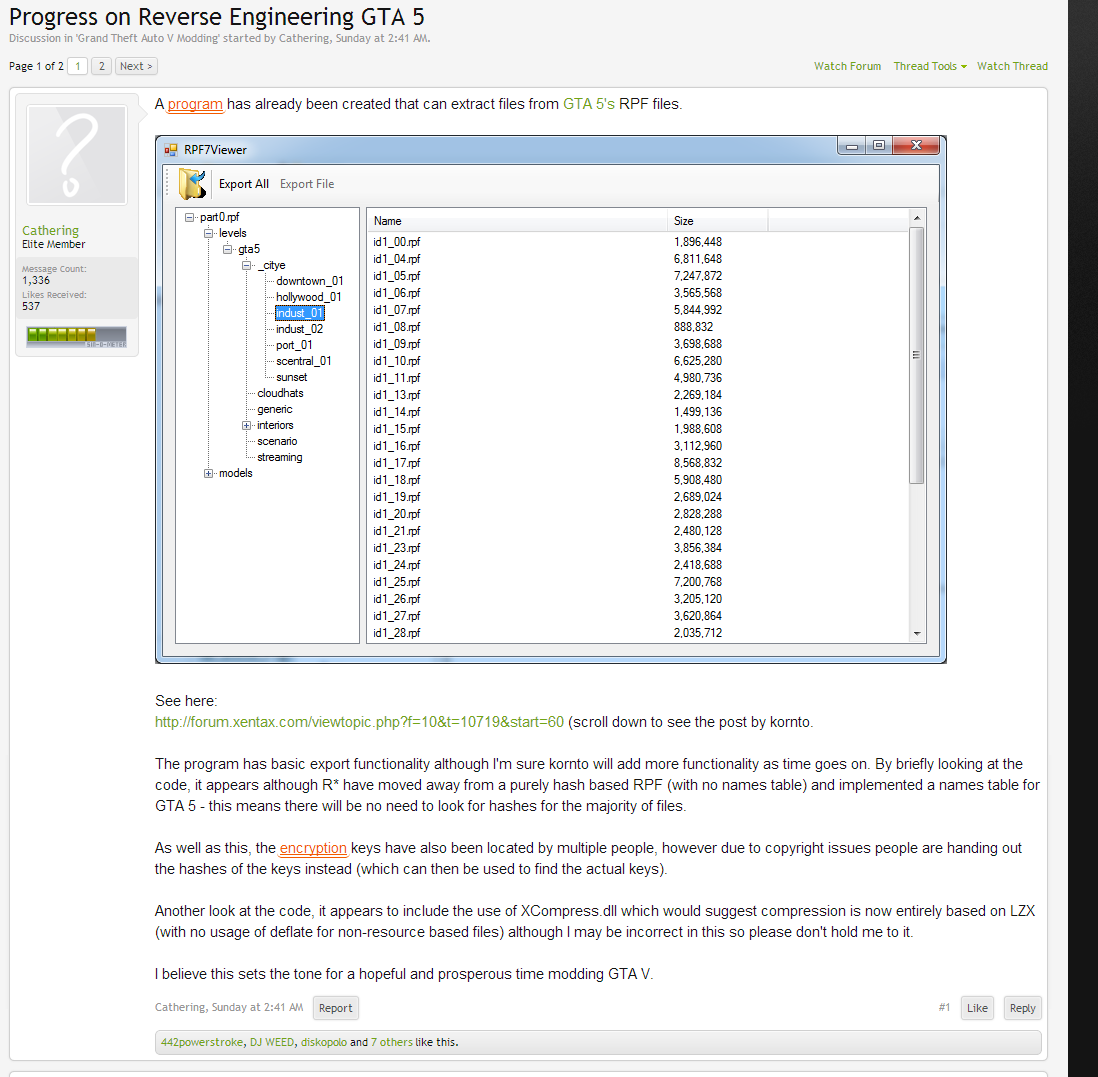This screenshot has height=1077, width=1098.
Task: Open the underlined 'program' link
Action: pos(195,104)
